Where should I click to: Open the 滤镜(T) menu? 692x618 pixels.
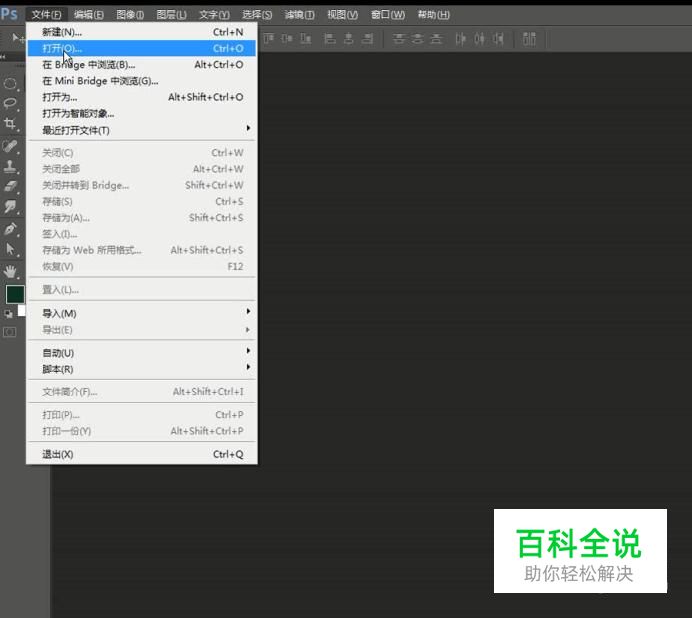(x=300, y=15)
